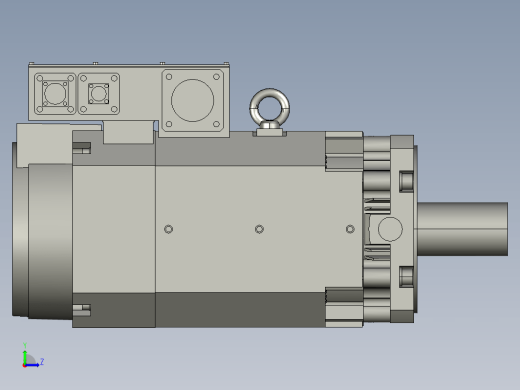Select the lower bolt recess on mounting flange
520x390 pixels.
406,277
